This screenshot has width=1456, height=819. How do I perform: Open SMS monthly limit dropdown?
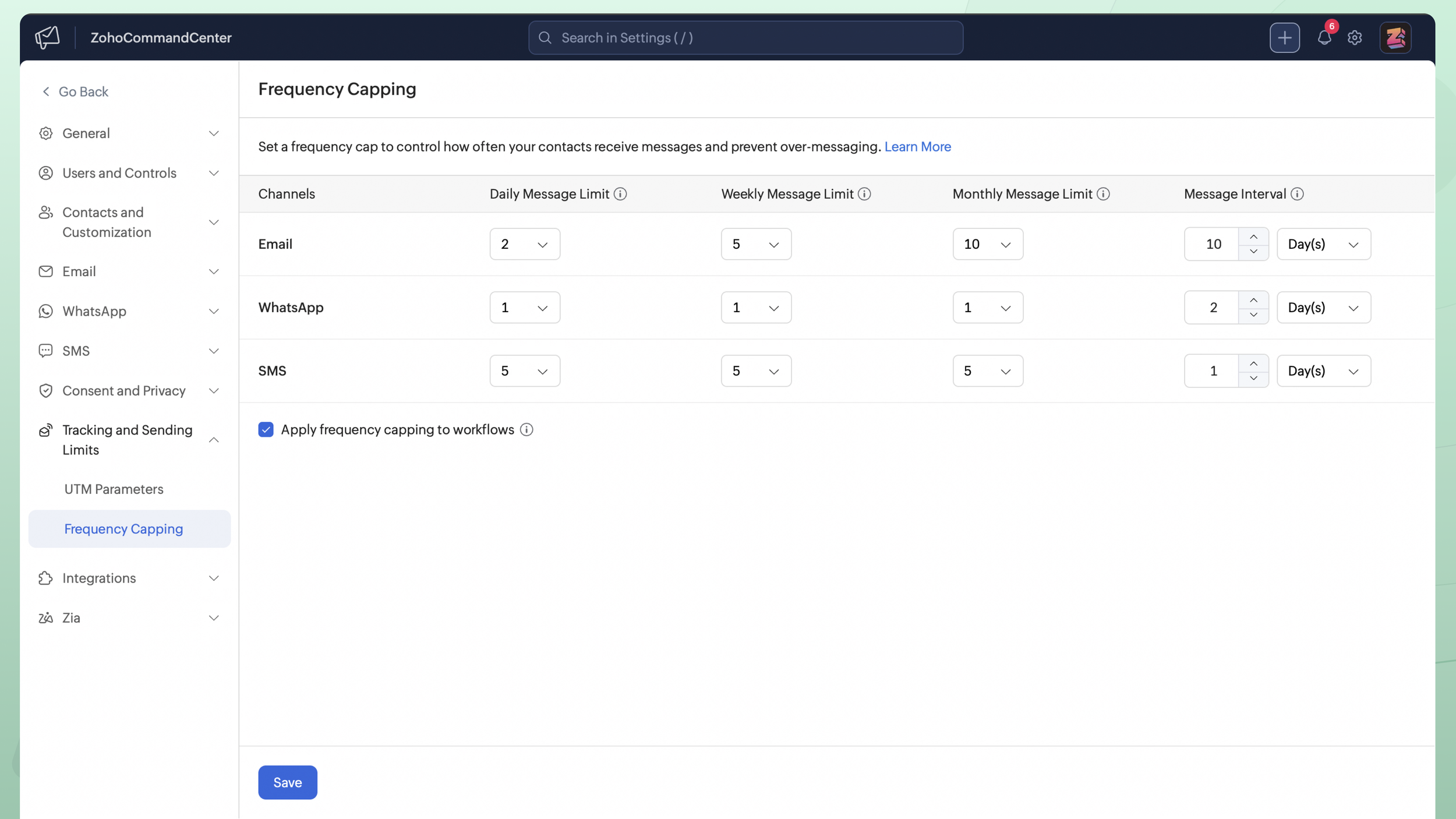[x=988, y=371]
